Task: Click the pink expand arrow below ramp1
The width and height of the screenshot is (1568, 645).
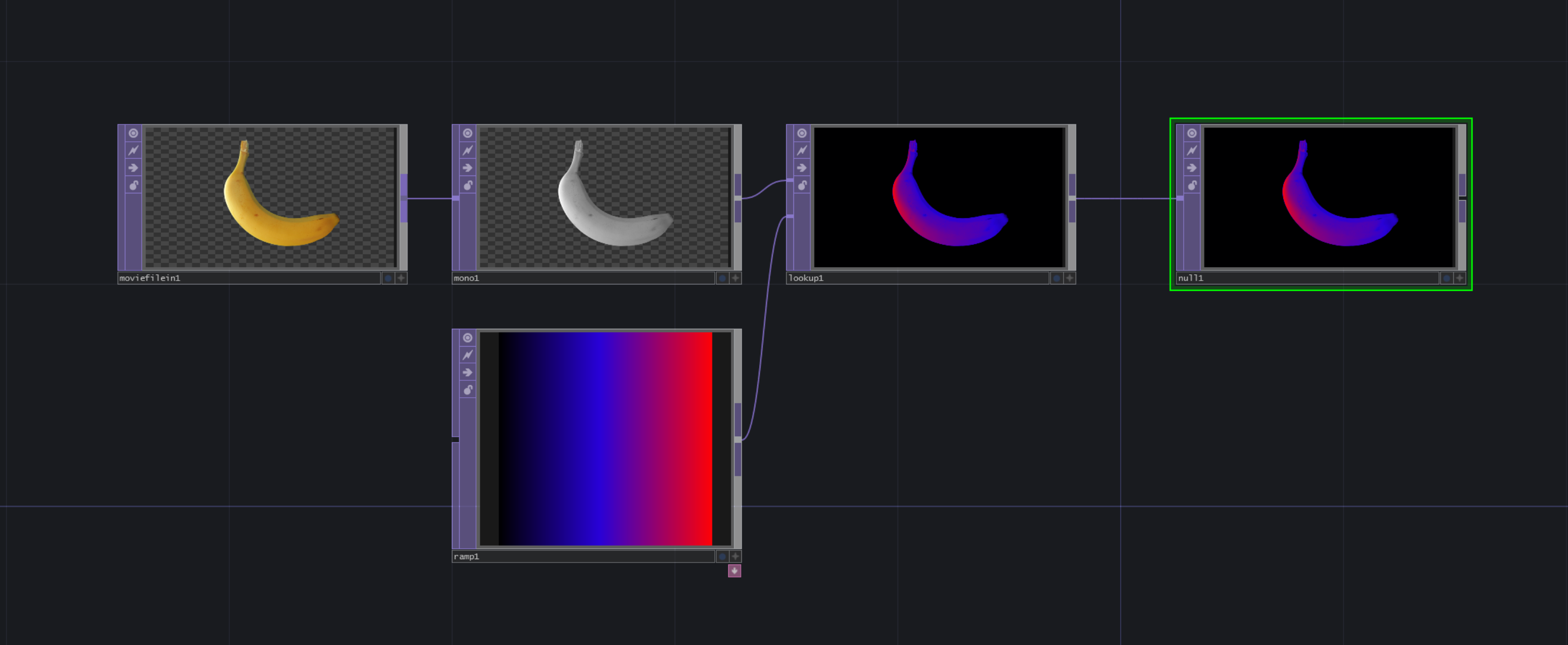Action: coord(735,571)
